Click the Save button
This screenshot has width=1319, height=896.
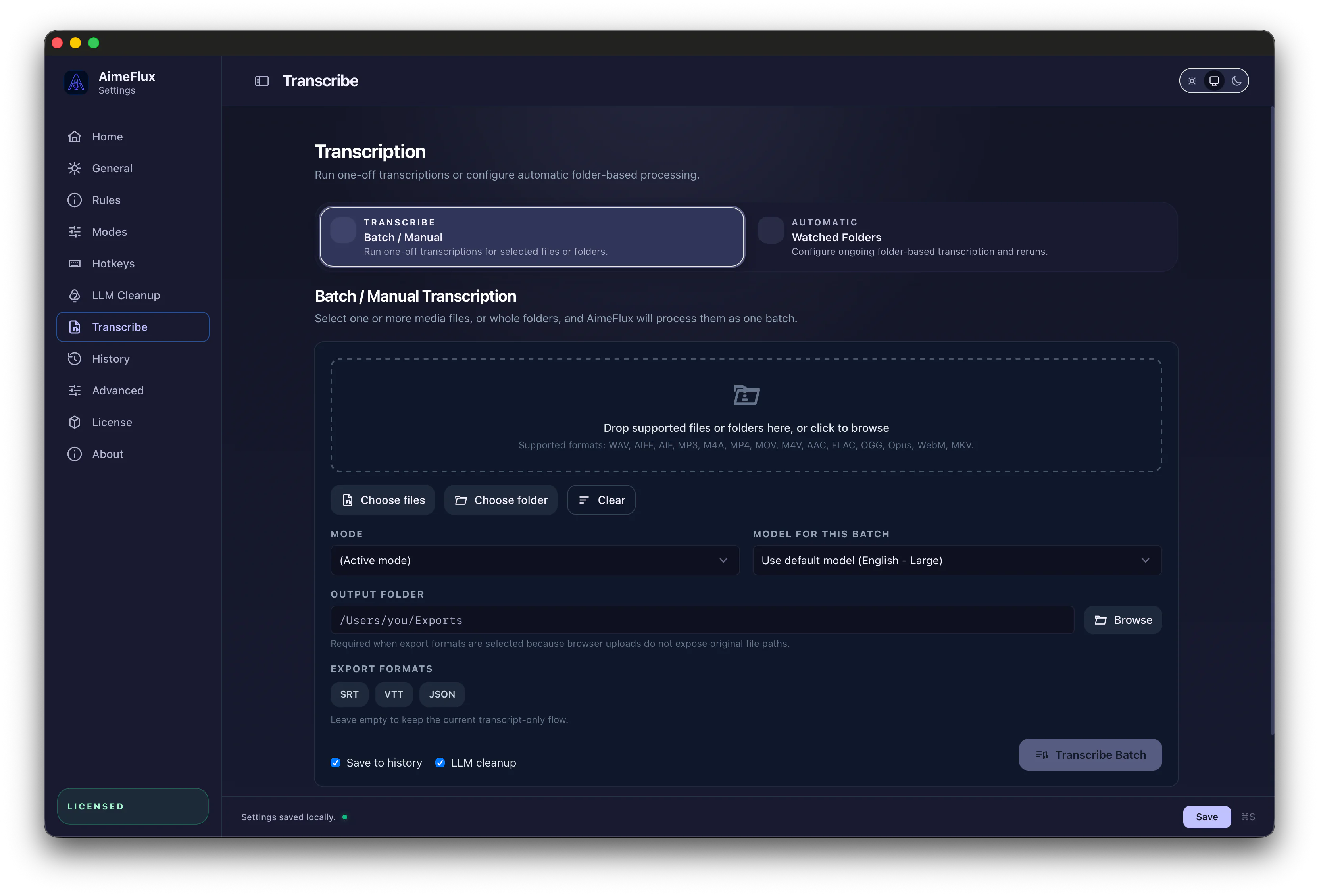point(1207,817)
